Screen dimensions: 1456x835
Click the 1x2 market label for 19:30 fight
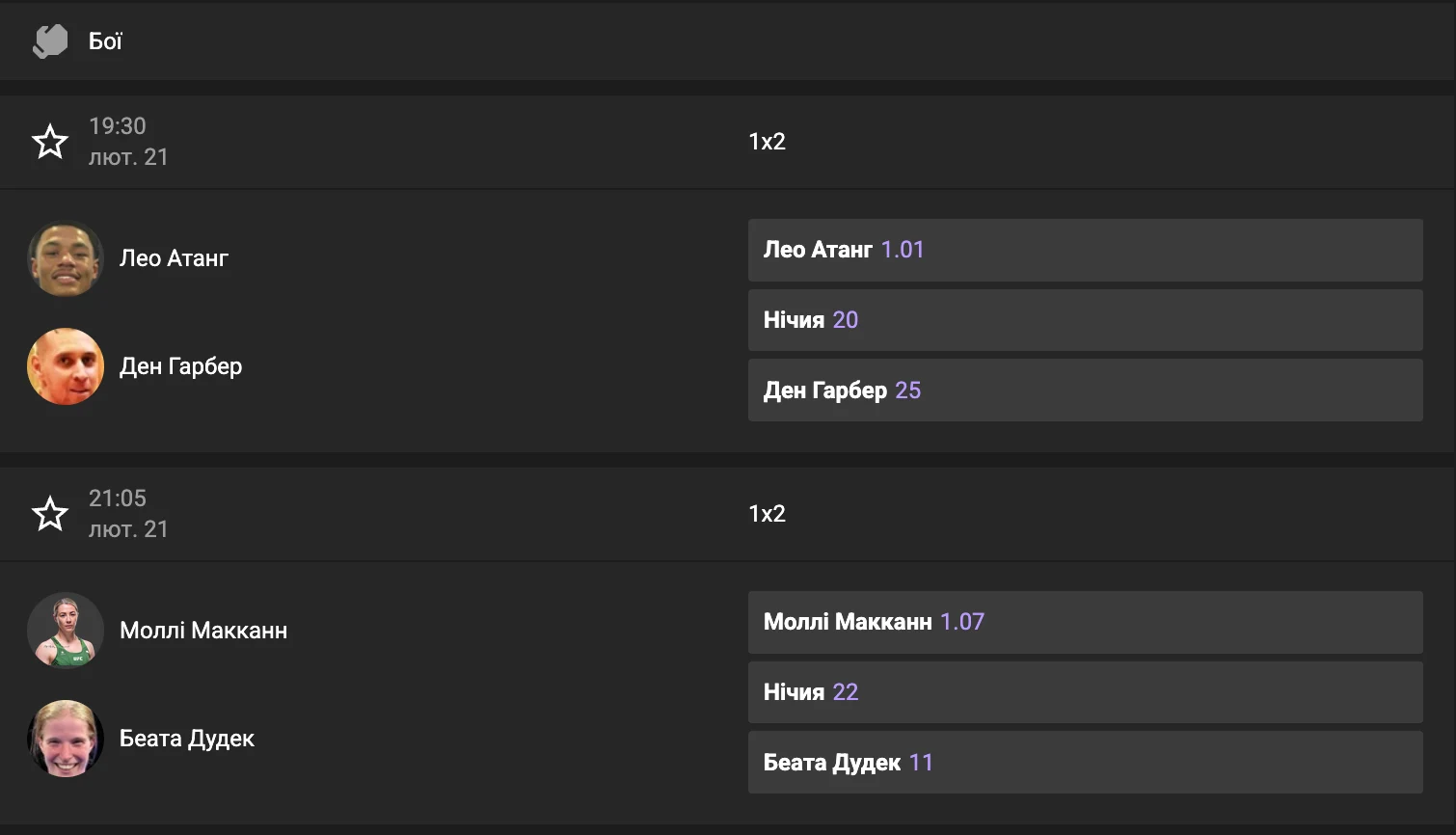click(x=767, y=142)
